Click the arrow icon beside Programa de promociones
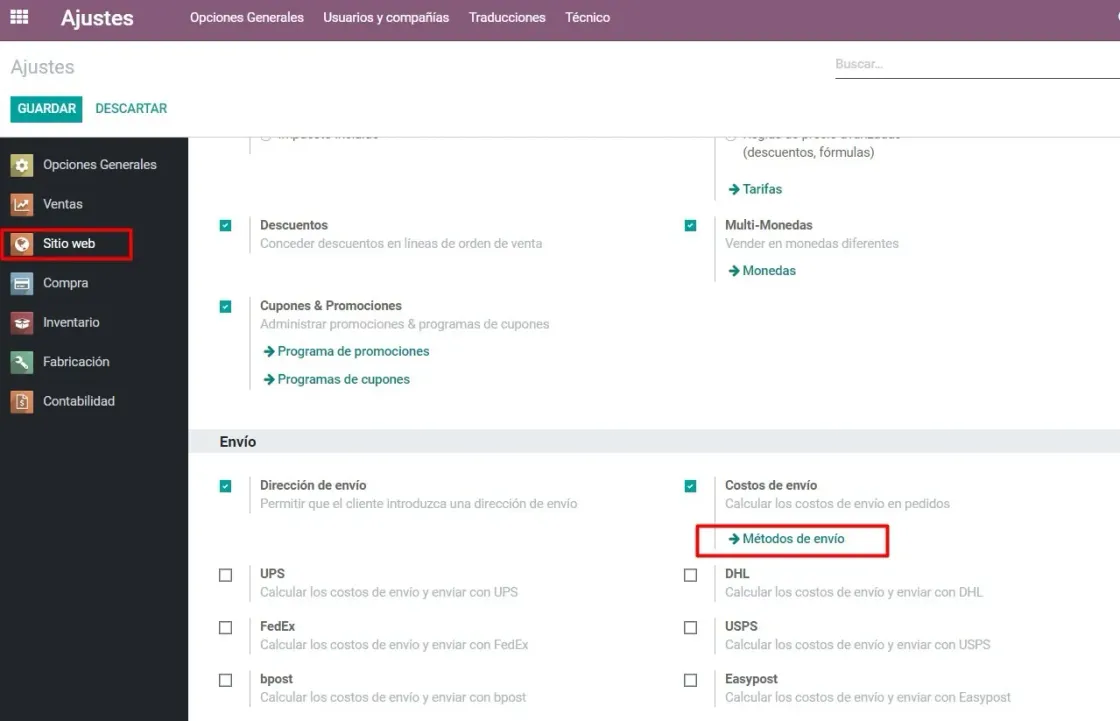1120x721 pixels. (269, 352)
